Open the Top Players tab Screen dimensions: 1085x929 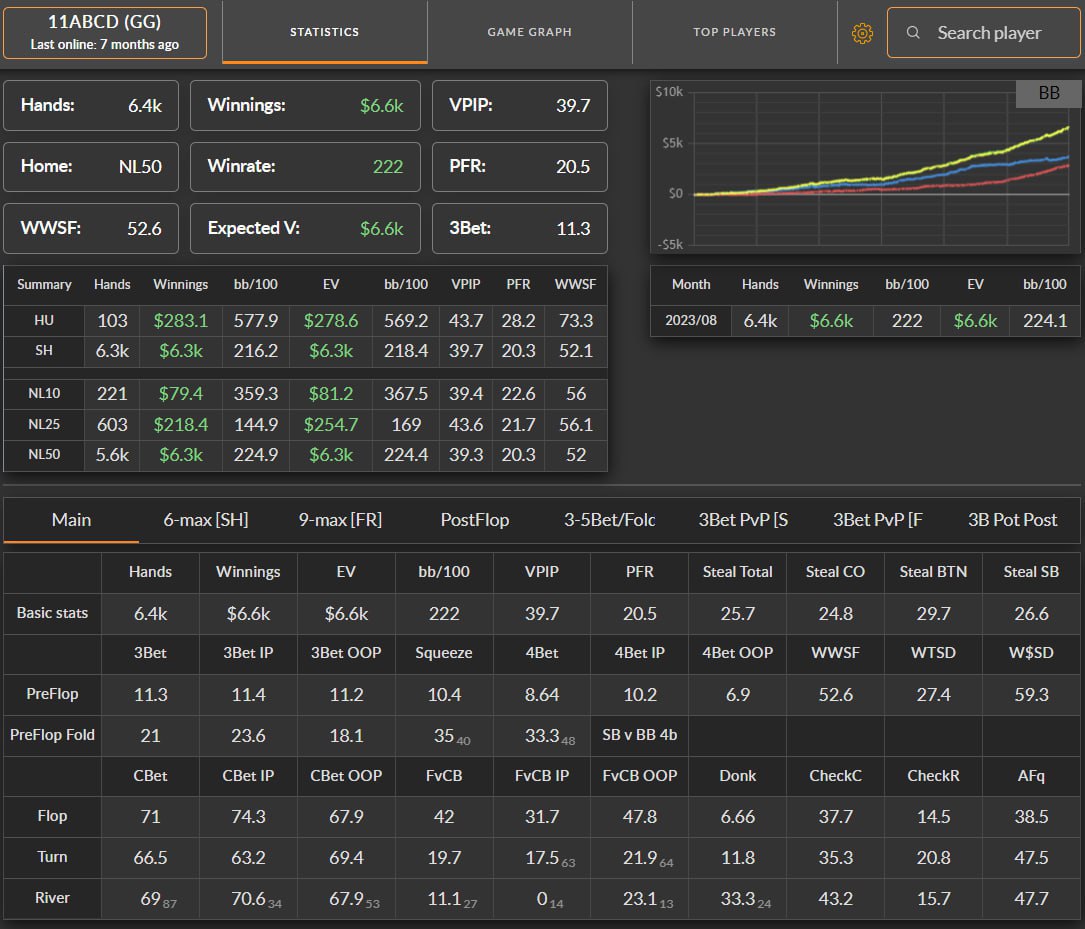click(x=734, y=32)
